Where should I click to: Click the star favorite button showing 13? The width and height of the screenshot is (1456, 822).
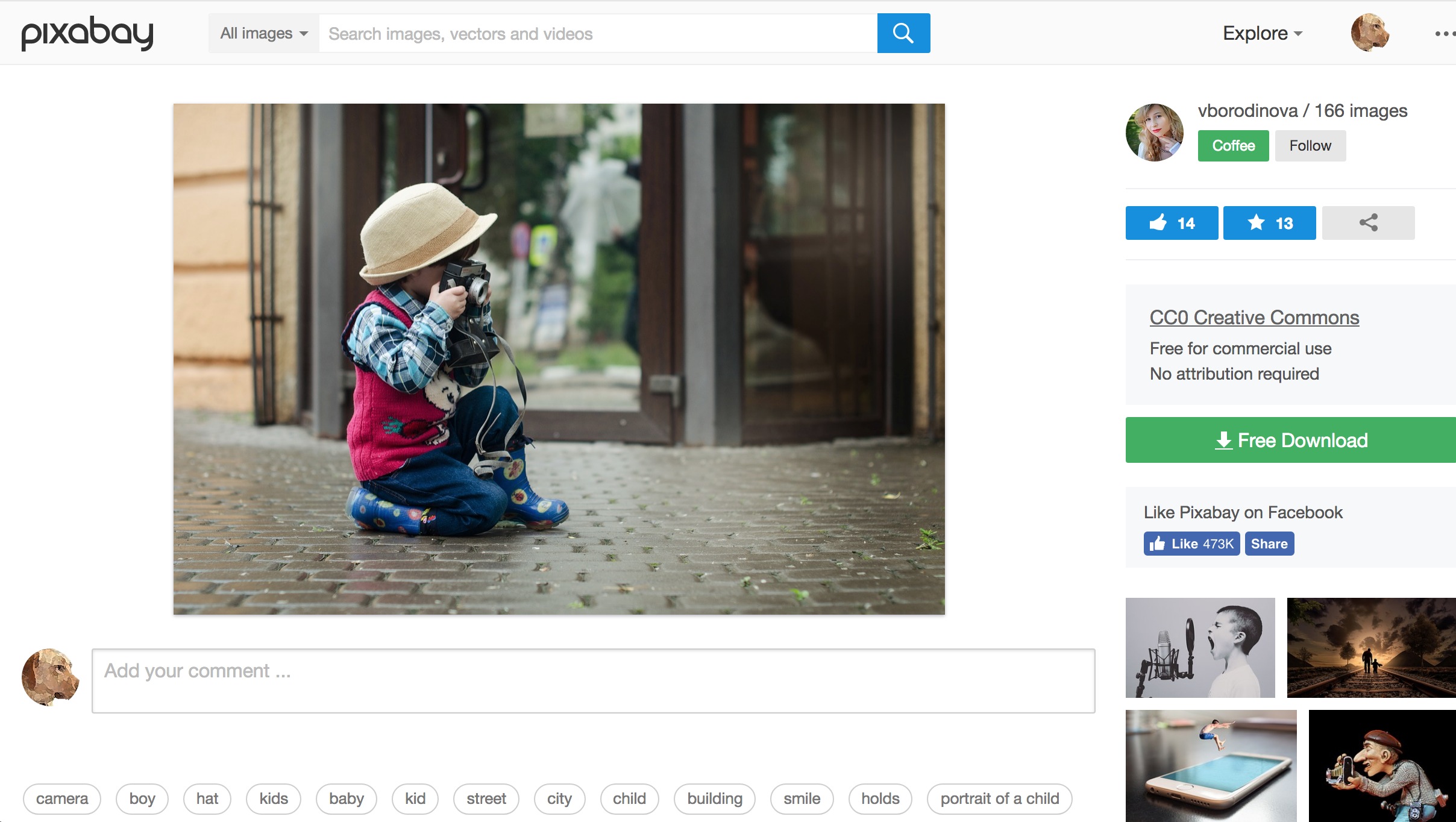1269,223
